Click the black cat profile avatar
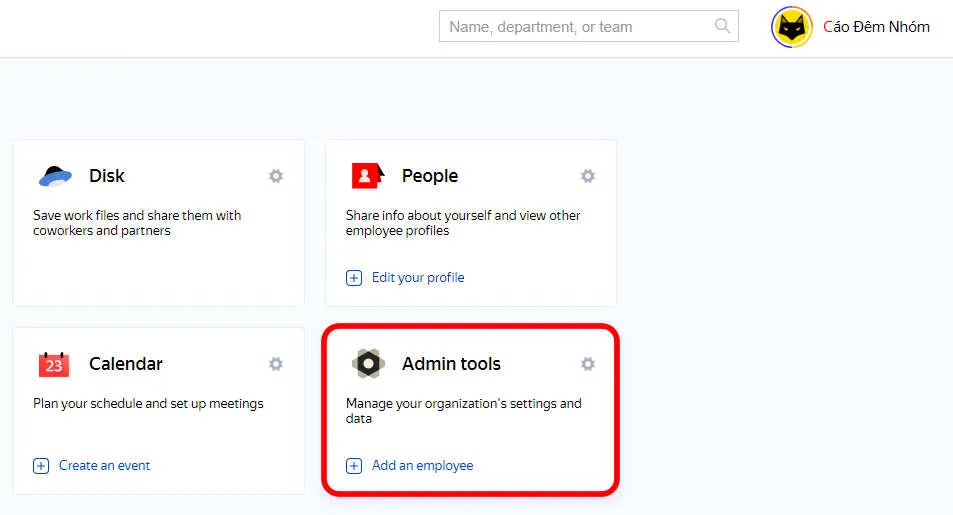 tap(792, 27)
